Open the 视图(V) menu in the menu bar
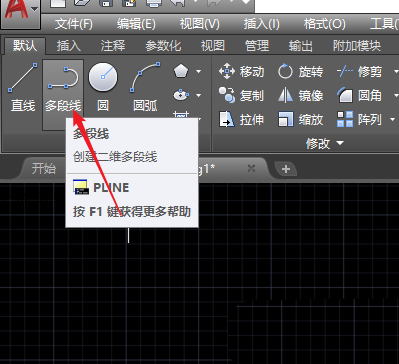 pos(200,24)
